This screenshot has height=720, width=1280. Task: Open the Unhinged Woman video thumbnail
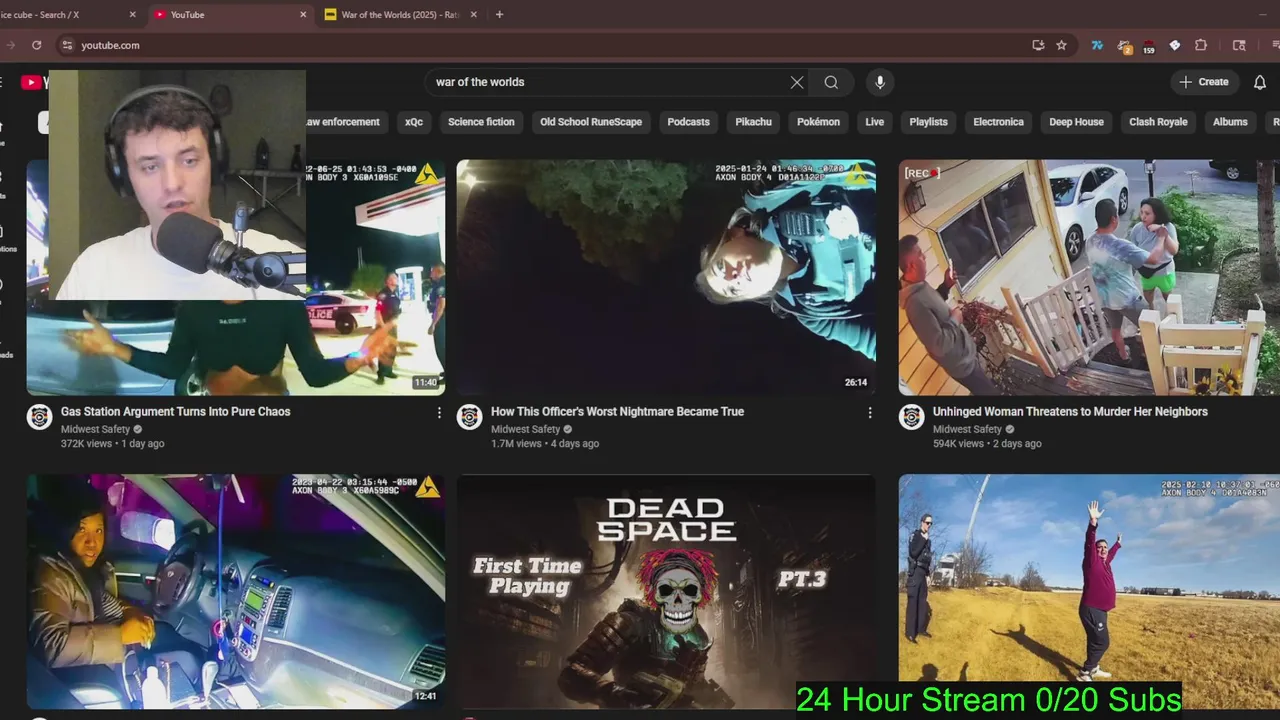pos(1089,277)
